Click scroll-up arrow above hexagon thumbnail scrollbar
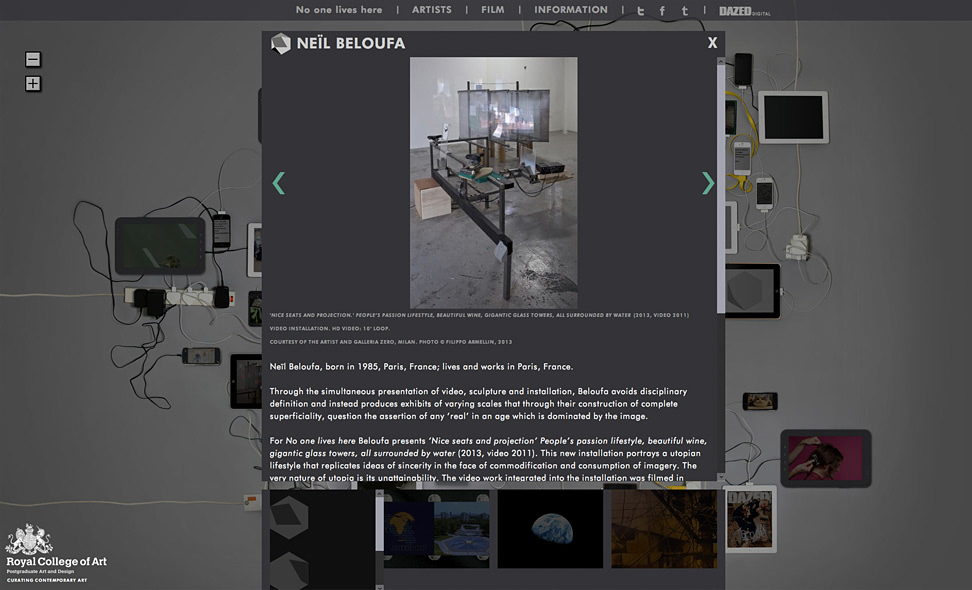Screen dimensions: 972x590 click(379, 493)
